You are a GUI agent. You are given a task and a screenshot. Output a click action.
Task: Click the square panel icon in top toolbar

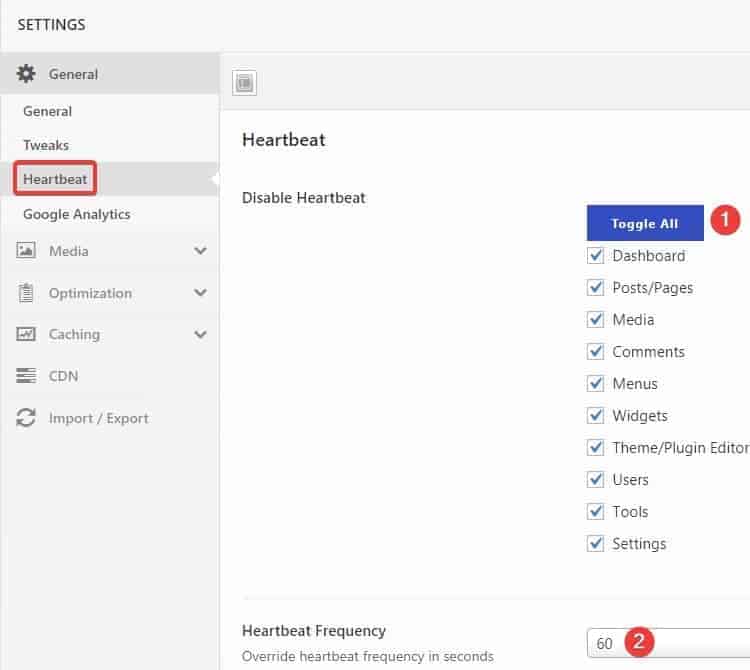click(x=244, y=83)
